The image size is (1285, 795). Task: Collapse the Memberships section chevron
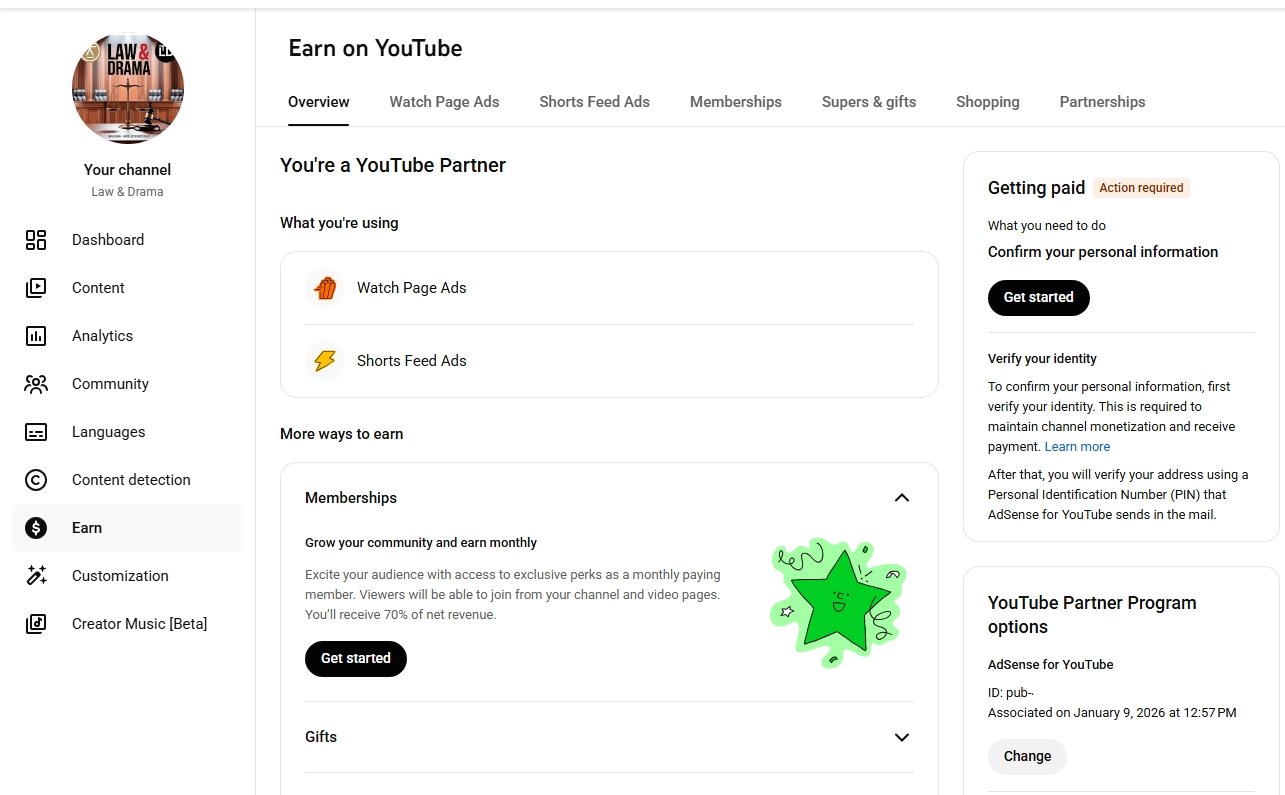click(901, 498)
